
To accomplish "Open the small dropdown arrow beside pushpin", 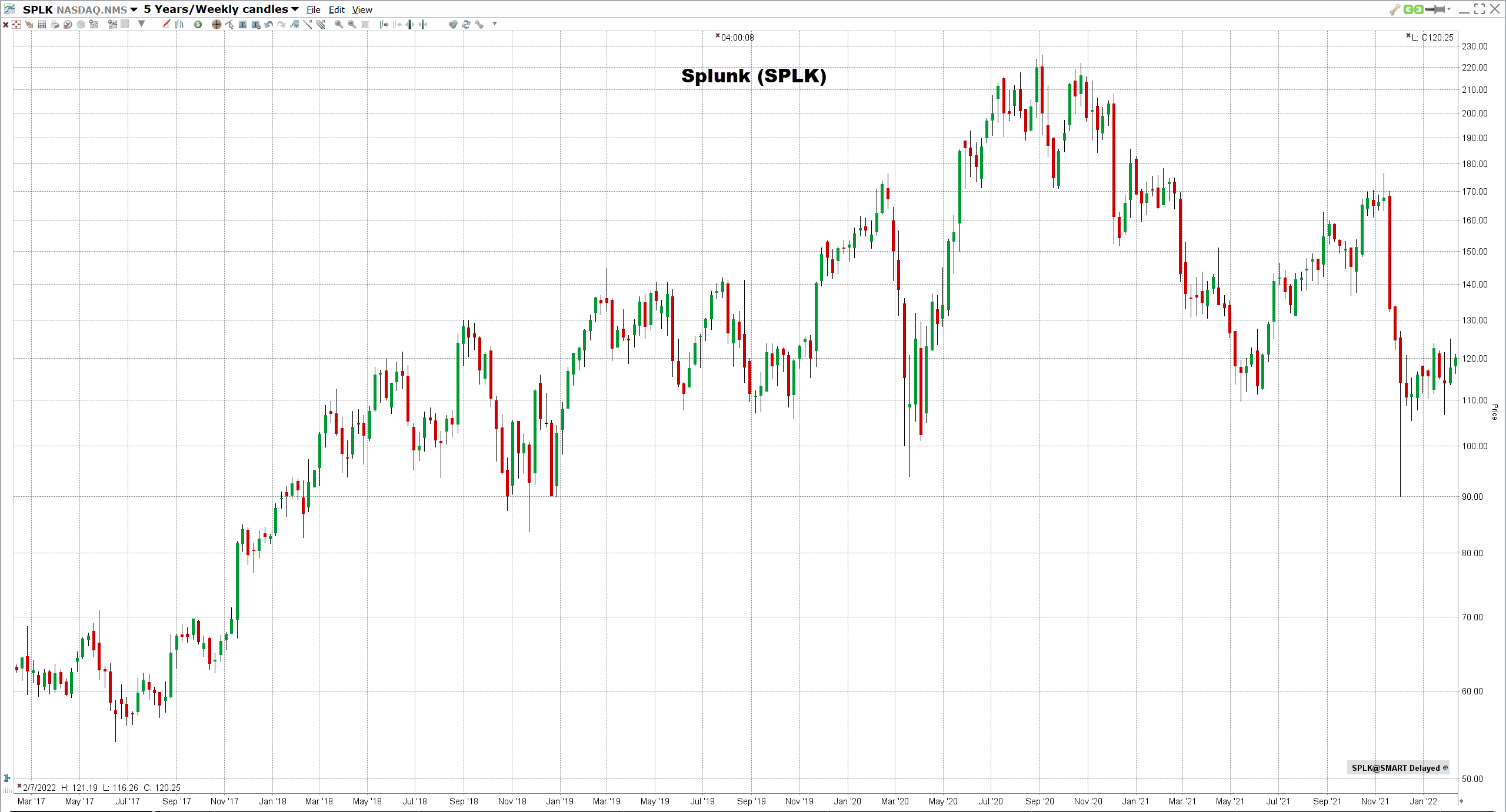I will click(1448, 9).
